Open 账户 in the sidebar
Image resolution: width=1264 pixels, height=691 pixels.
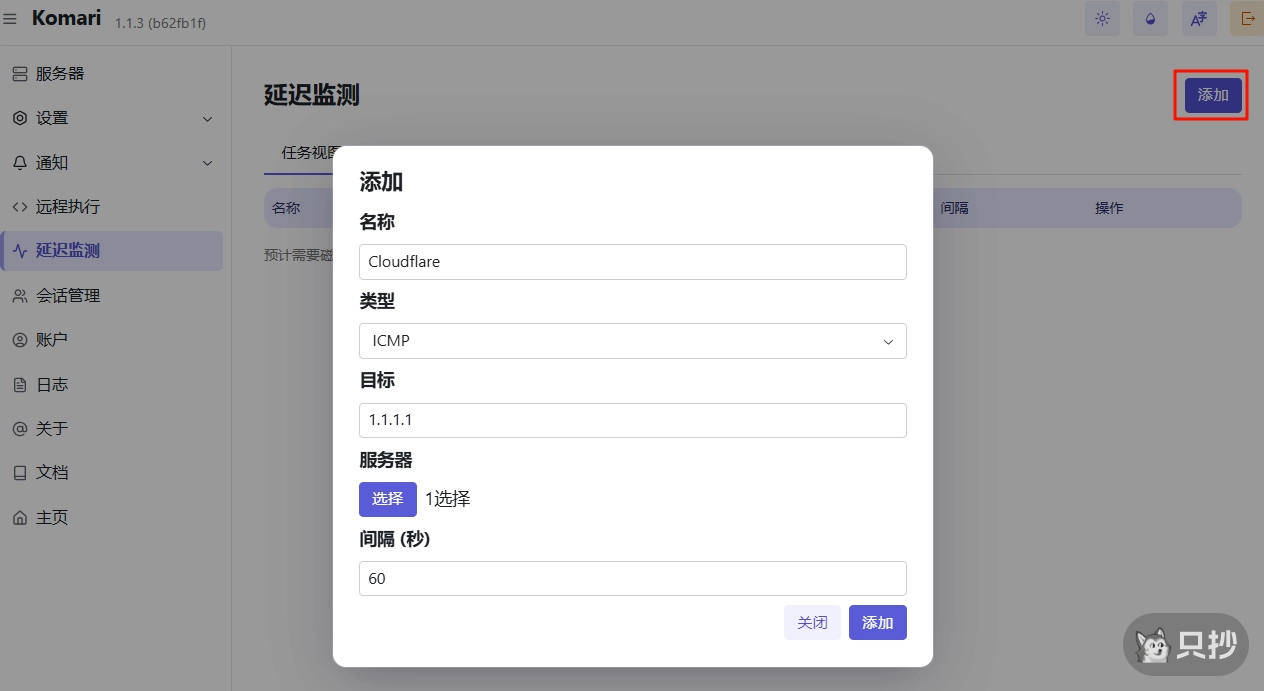click(x=53, y=339)
